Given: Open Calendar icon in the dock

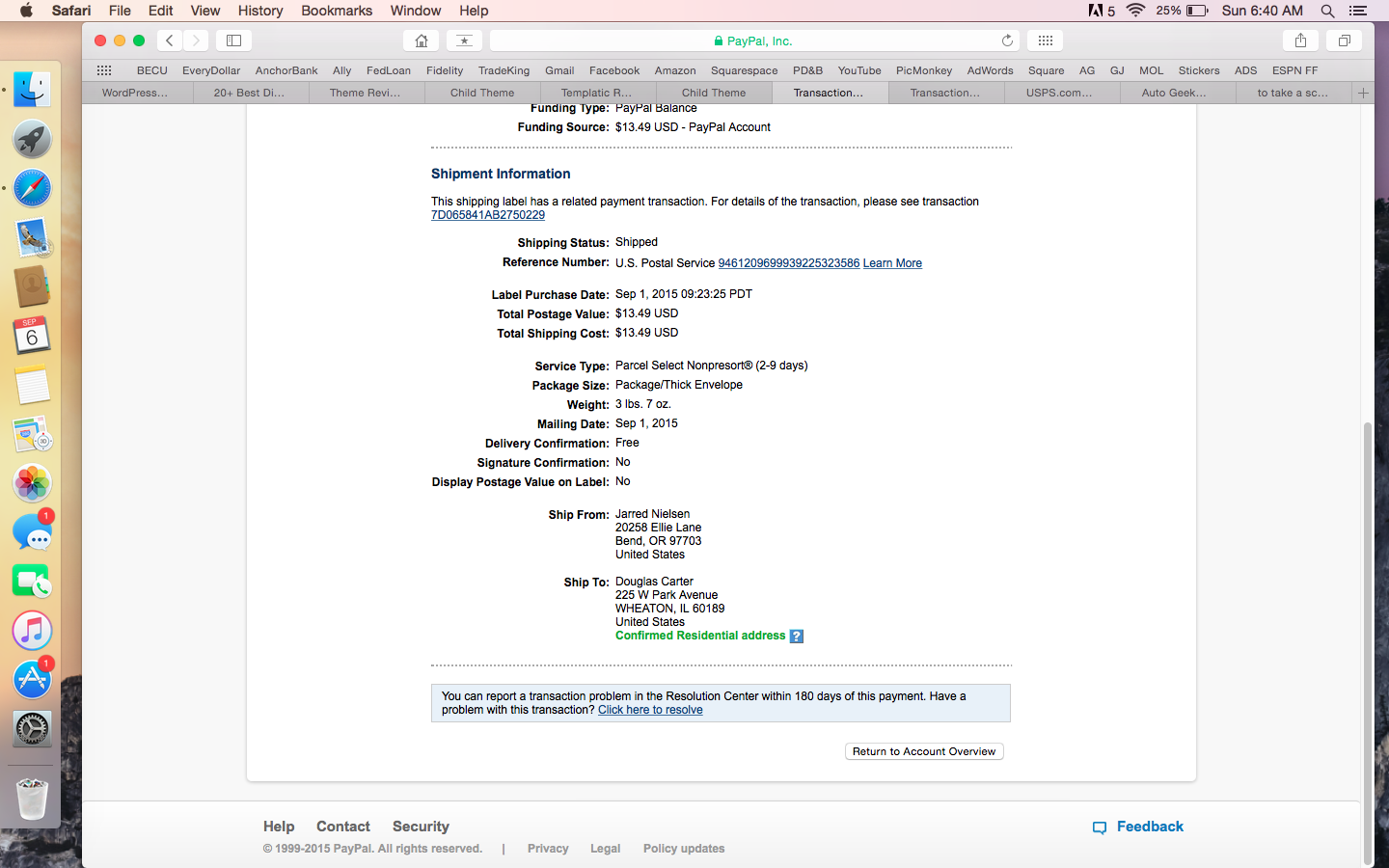Looking at the screenshot, I should pos(32,336).
